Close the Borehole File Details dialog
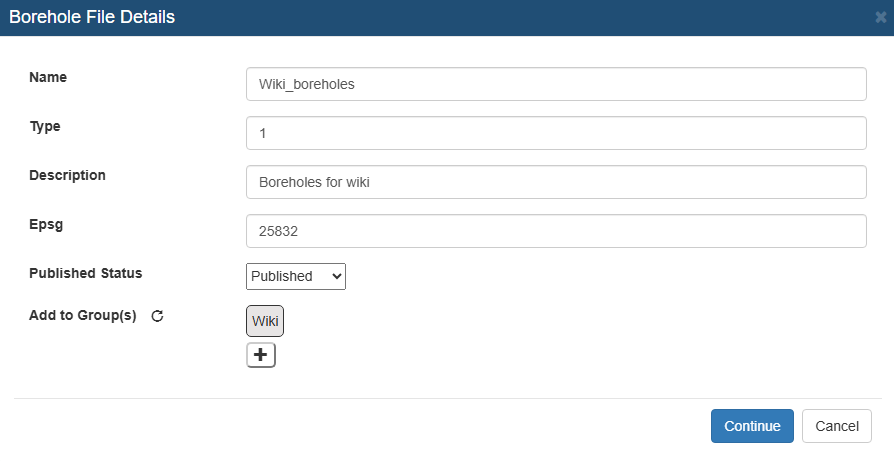 pyautogui.click(x=880, y=18)
